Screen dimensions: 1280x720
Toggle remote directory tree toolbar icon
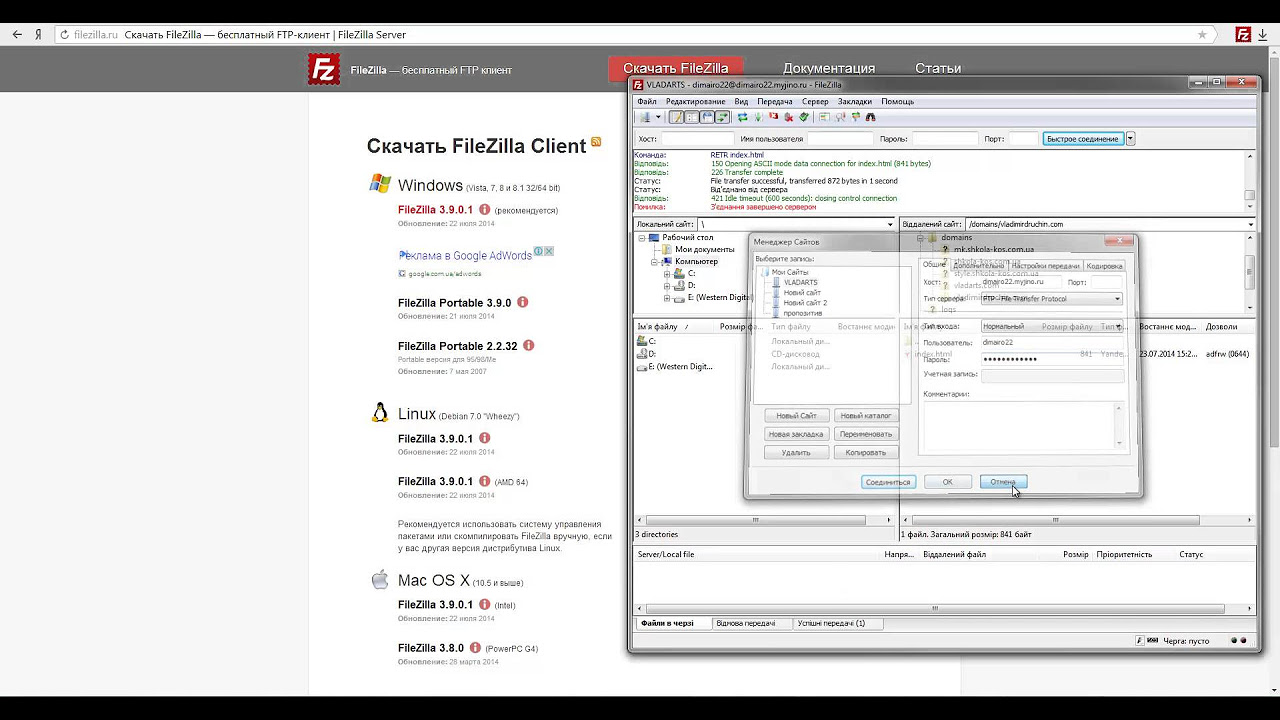tap(707, 117)
